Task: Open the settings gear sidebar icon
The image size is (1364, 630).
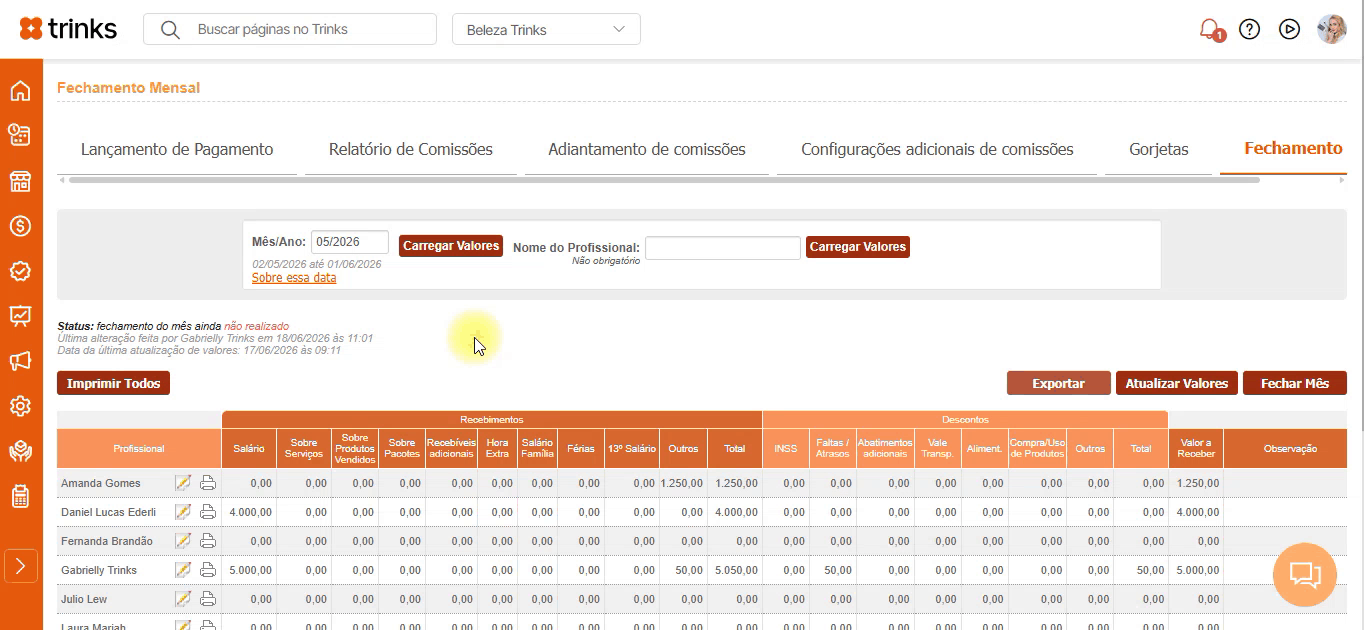Action: tap(20, 406)
